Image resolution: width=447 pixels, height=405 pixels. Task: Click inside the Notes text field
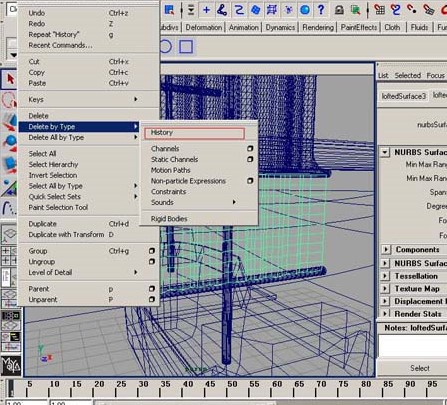click(x=413, y=345)
